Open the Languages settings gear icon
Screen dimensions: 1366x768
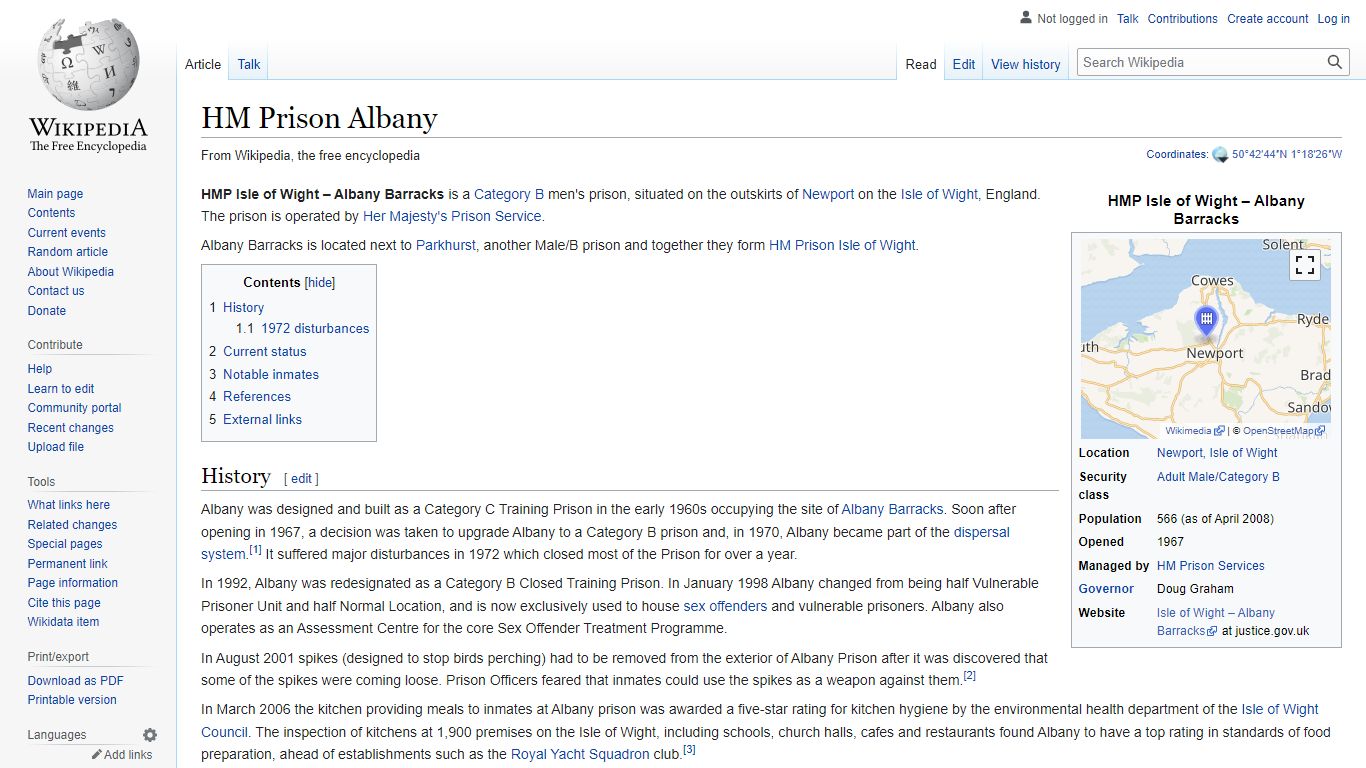click(150, 735)
